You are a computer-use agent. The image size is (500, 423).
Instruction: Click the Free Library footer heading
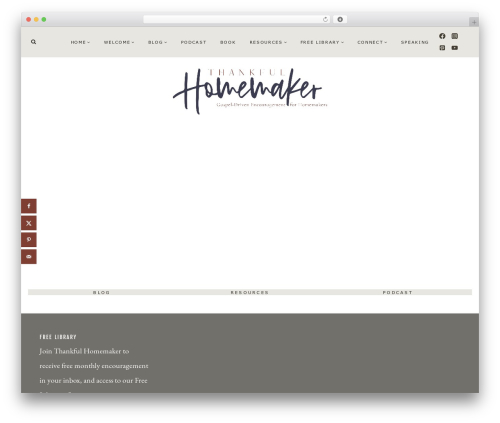click(58, 337)
